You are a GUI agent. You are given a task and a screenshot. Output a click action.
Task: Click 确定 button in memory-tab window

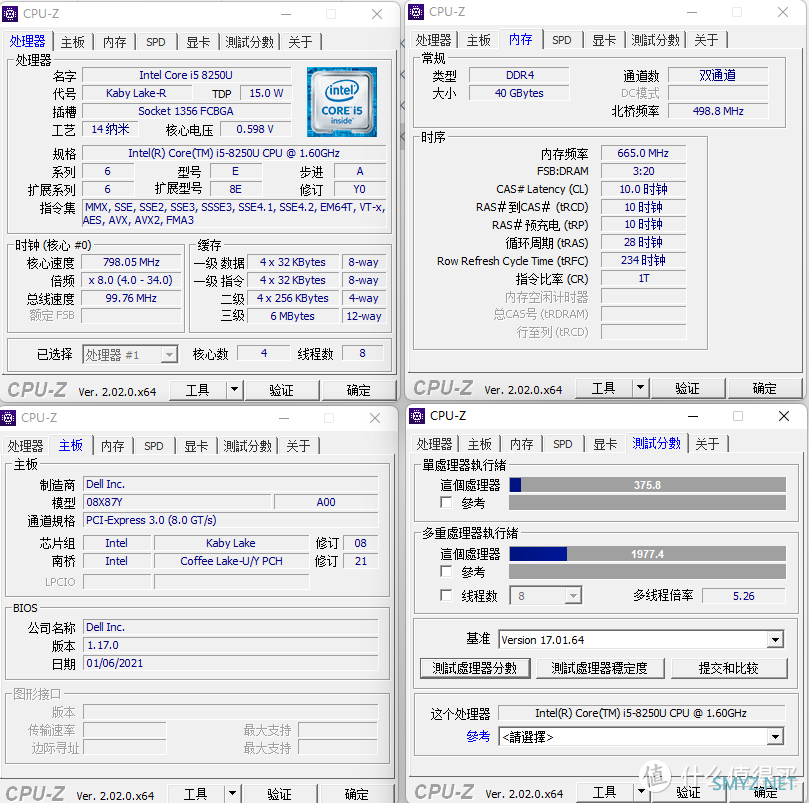tap(764, 388)
